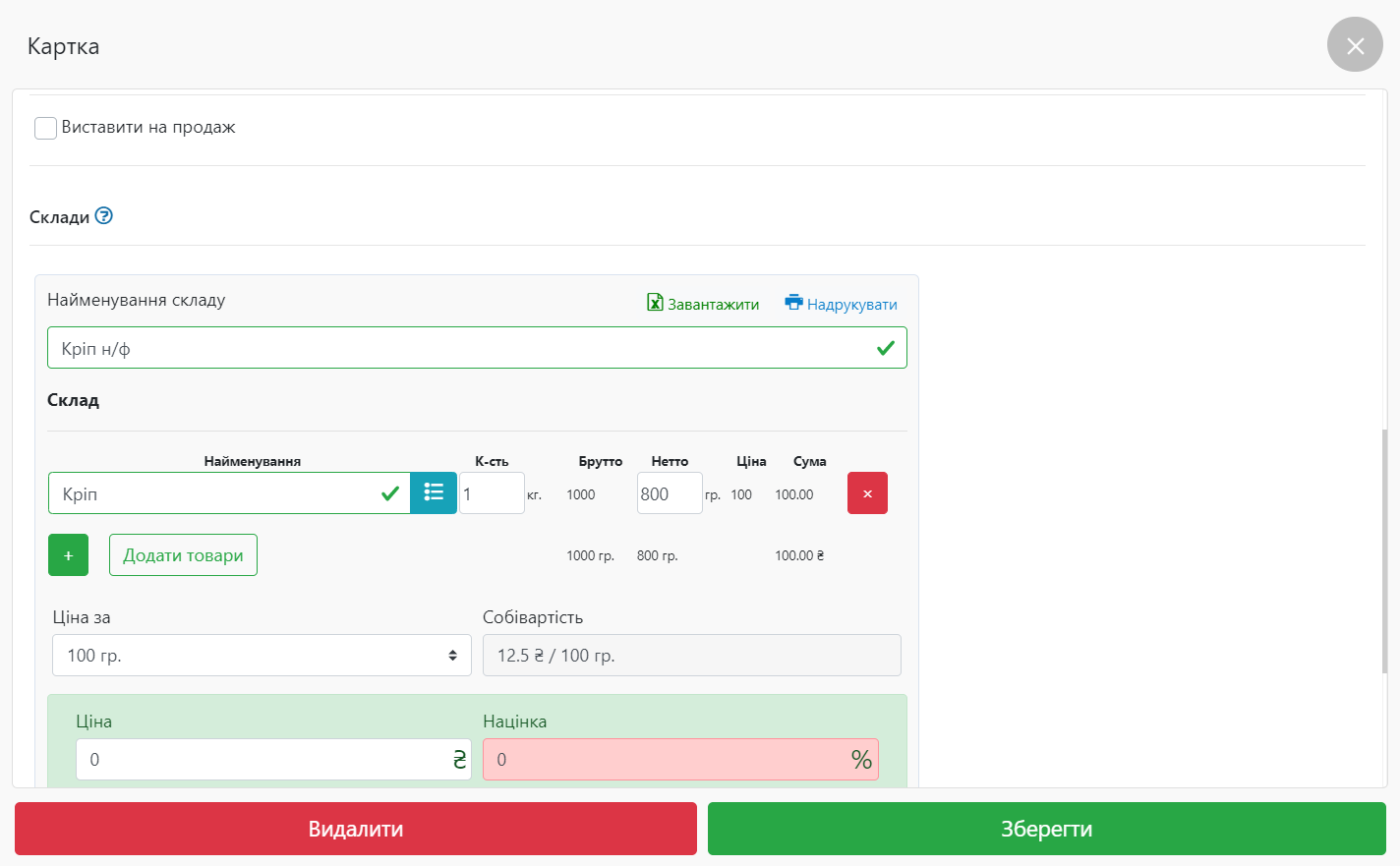Click the Кріп ingredient name field
This screenshot has width=1400, height=866.
(216, 493)
